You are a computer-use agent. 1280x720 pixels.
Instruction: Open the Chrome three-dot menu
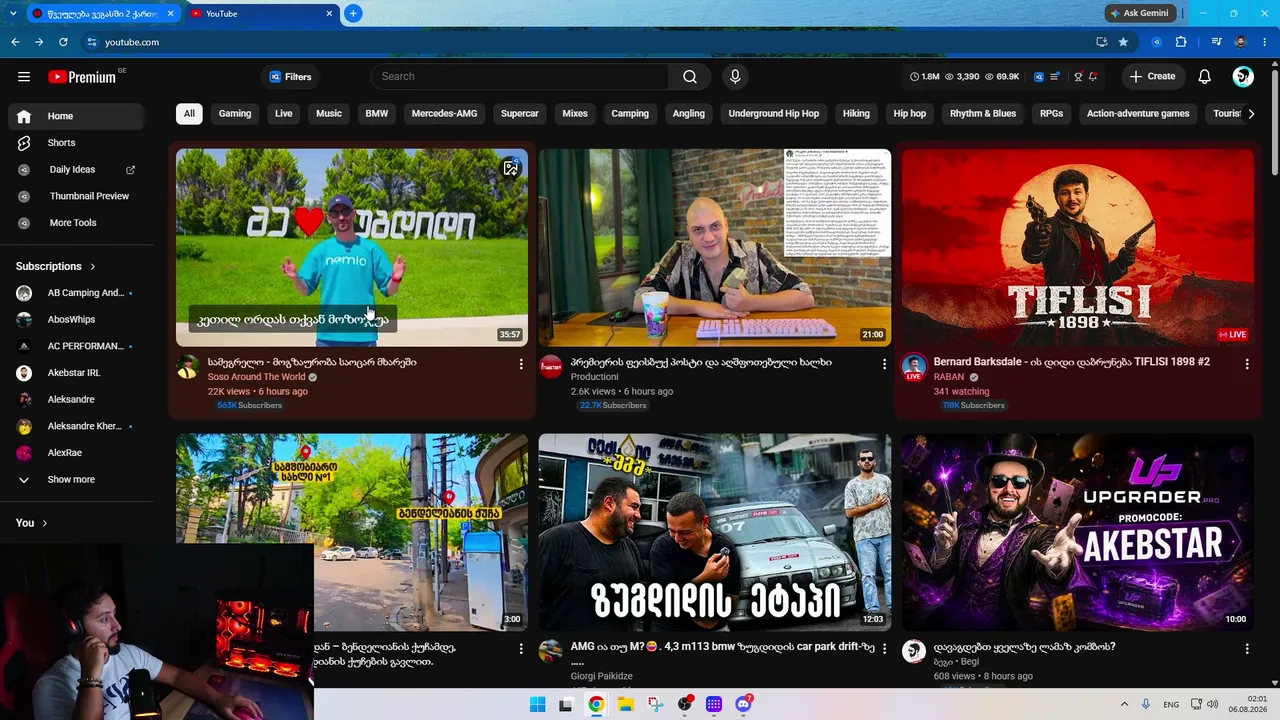coord(1266,42)
